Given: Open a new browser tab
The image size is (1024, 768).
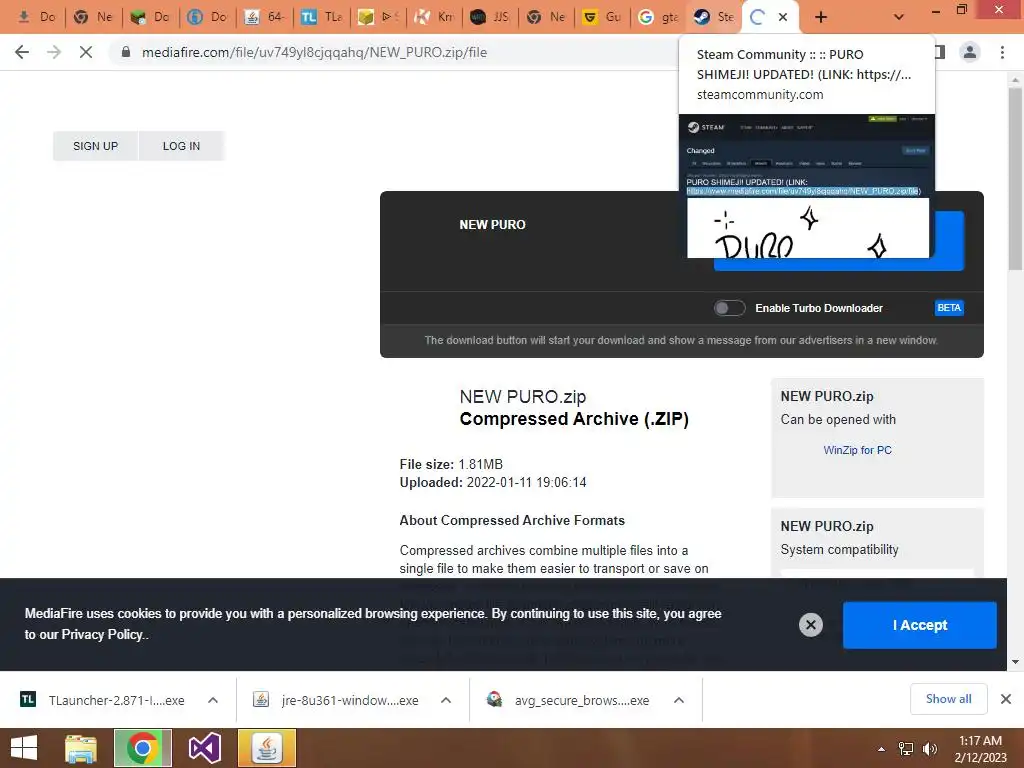Looking at the screenshot, I should click(821, 17).
